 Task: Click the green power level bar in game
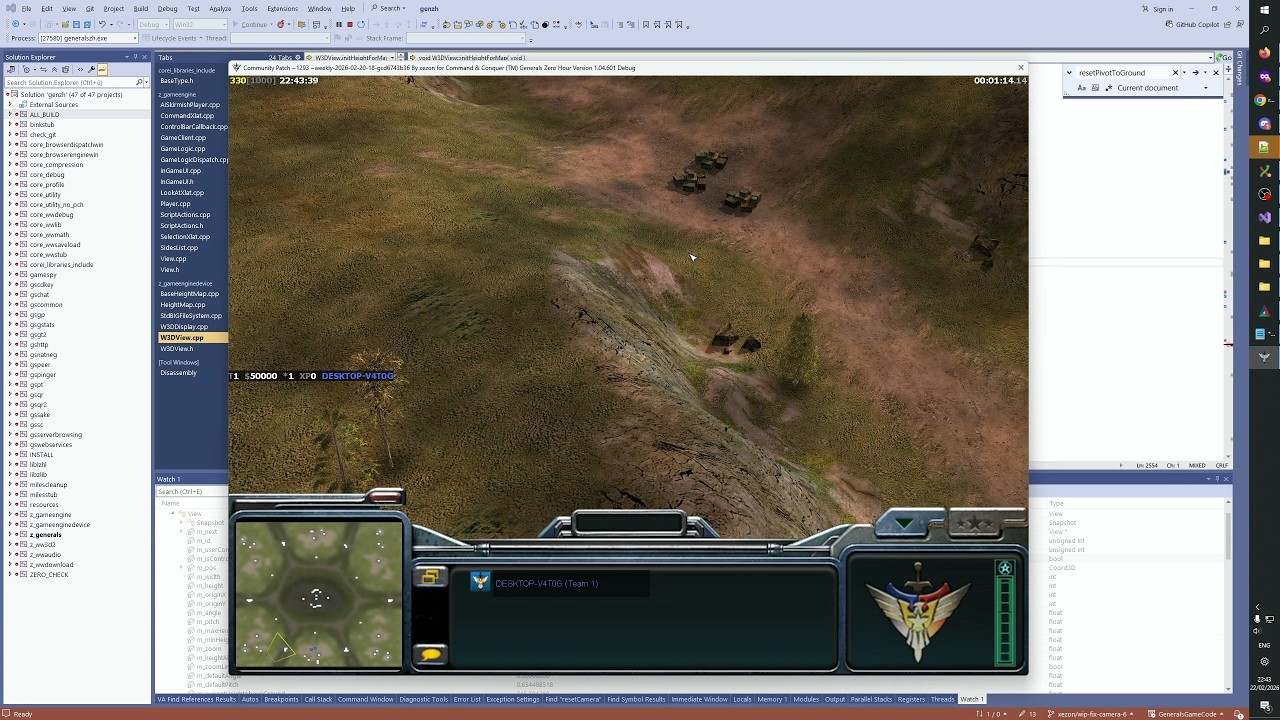1005,620
